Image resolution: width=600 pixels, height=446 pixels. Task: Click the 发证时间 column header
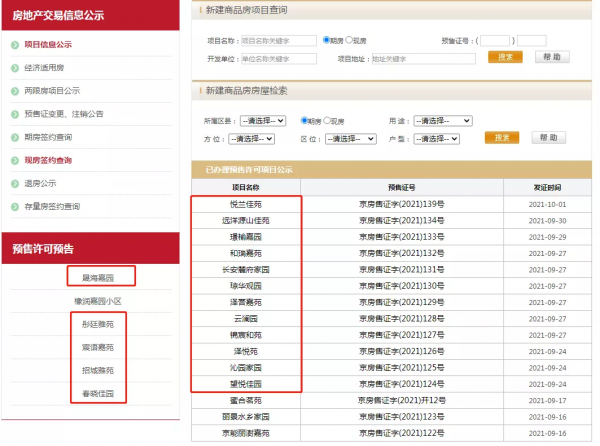click(547, 187)
